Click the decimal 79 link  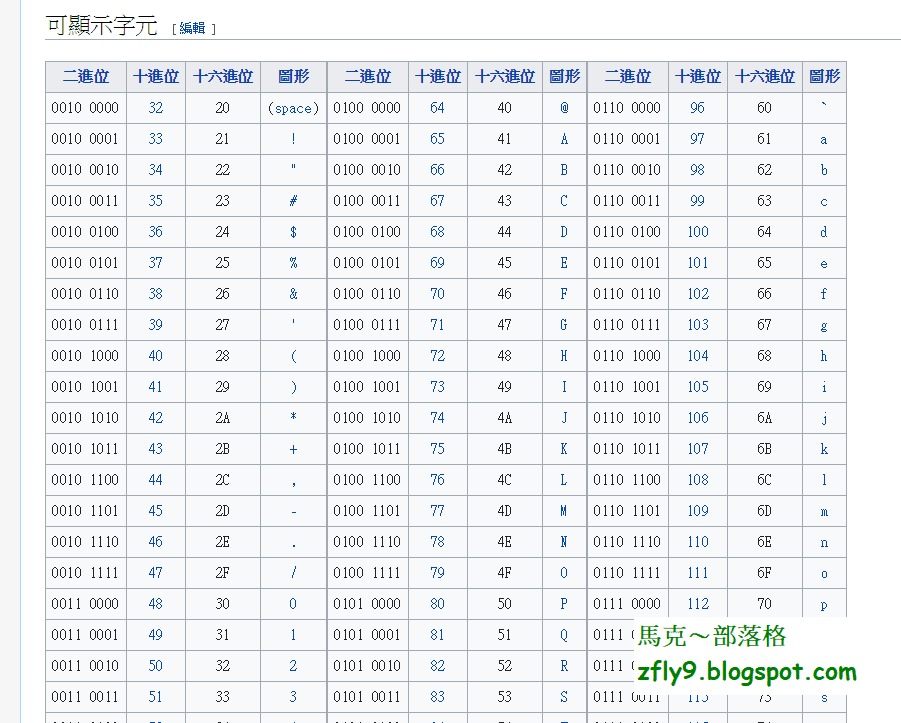tap(437, 572)
